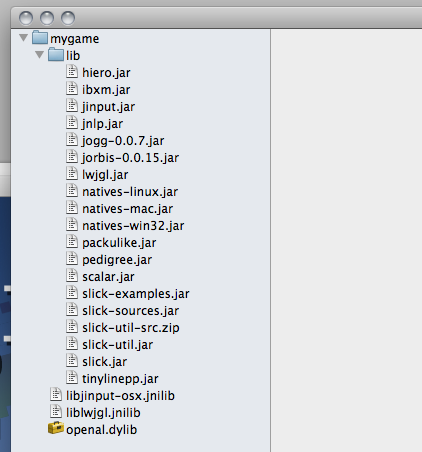Select jinput.jar in the tree
The image size is (422, 452).
[108, 107]
